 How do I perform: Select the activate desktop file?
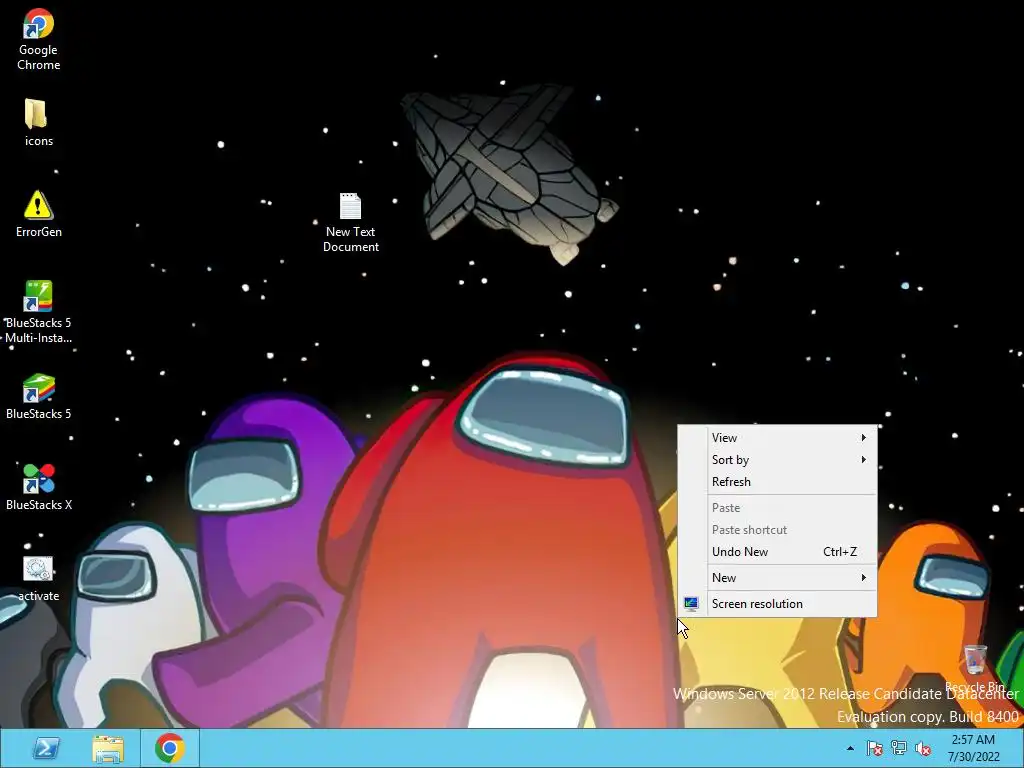tap(39, 579)
